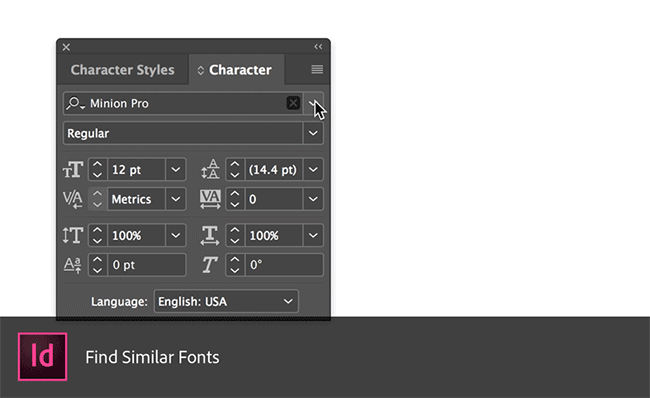Click the font size icon

[73, 170]
